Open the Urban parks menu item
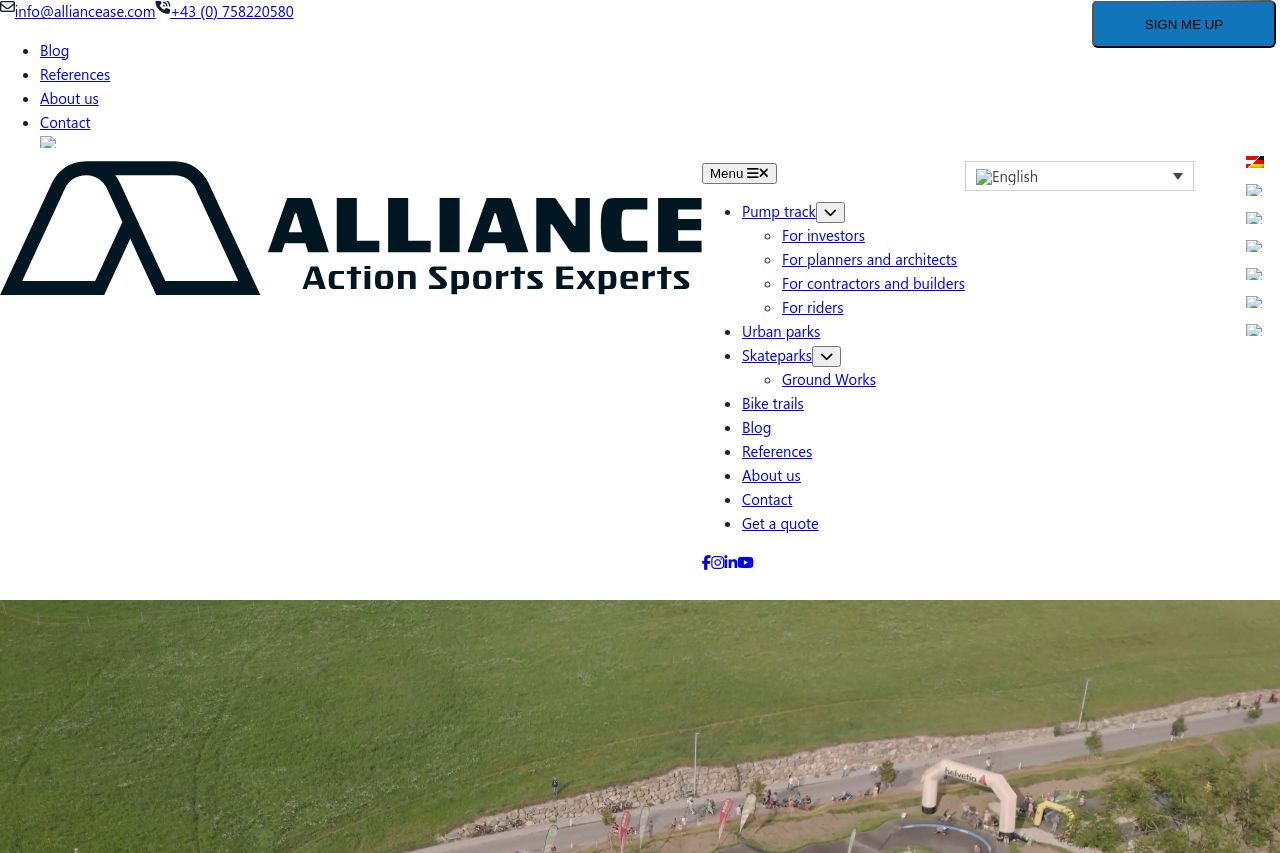Viewport: 1280px width, 853px height. [x=781, y=332]
